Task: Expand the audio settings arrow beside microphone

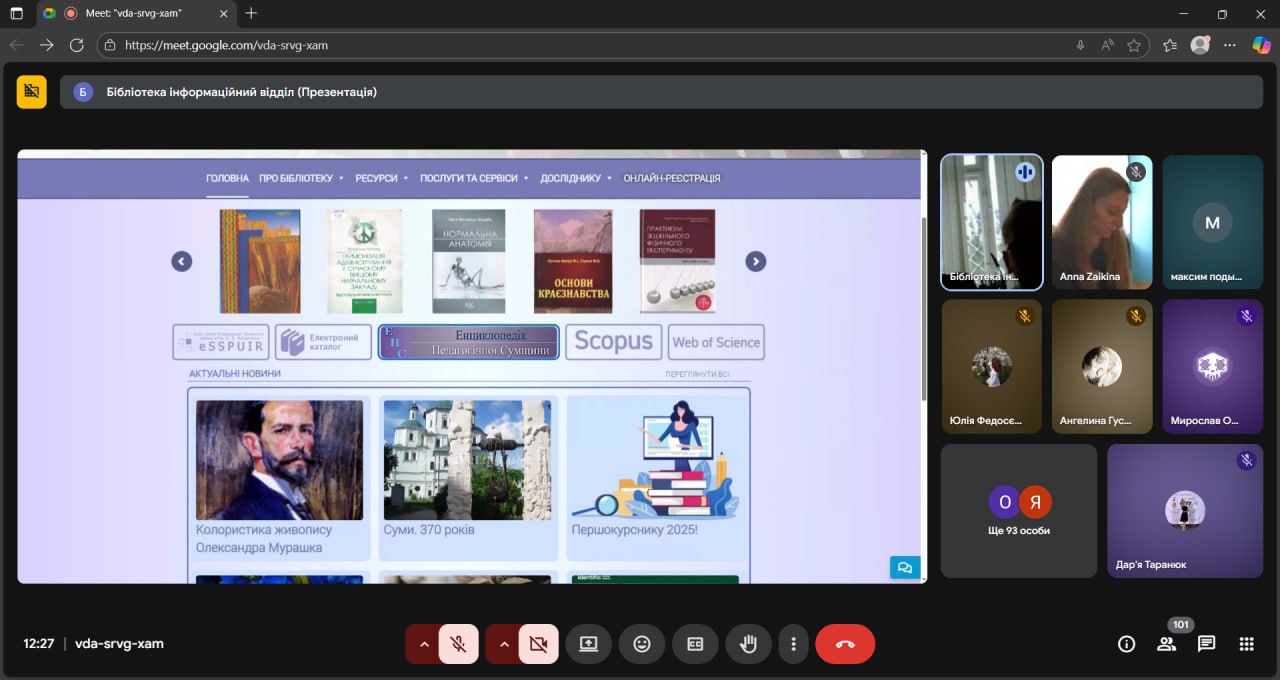Action: (424, 644)
